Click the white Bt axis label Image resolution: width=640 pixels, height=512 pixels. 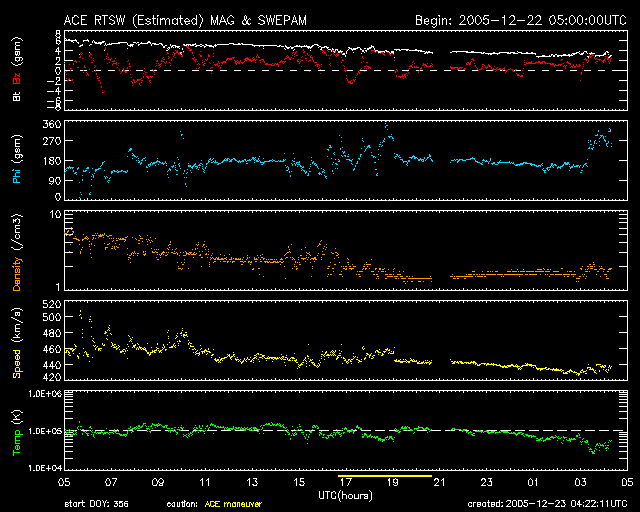(16, 97)
